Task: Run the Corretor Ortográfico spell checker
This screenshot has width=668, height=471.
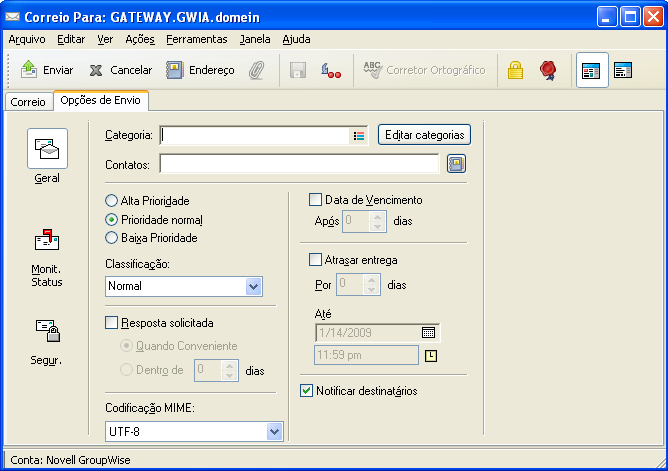Action: click(424, 70)
